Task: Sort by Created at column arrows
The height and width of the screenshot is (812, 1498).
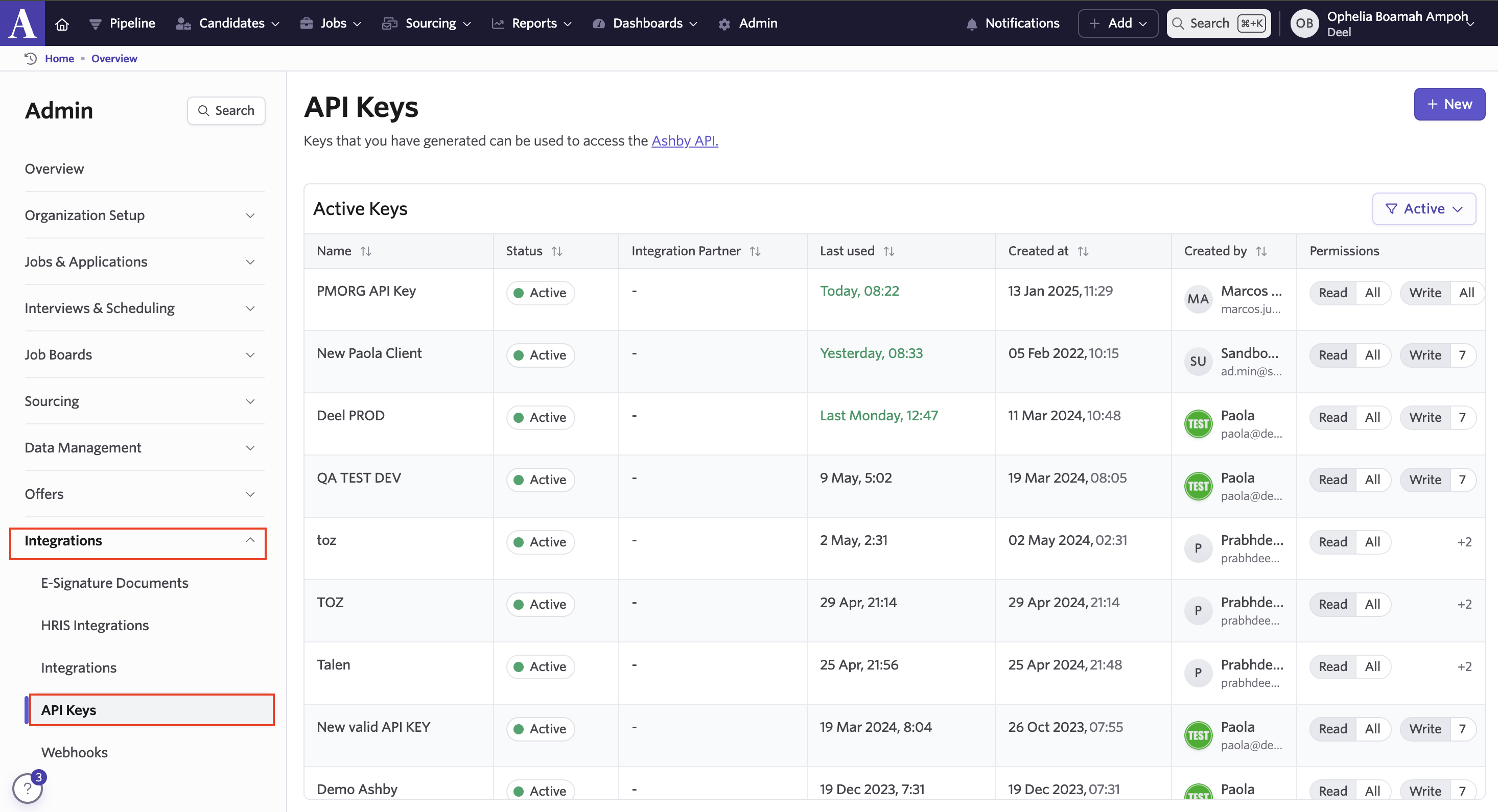Action: pos(1083,251)
